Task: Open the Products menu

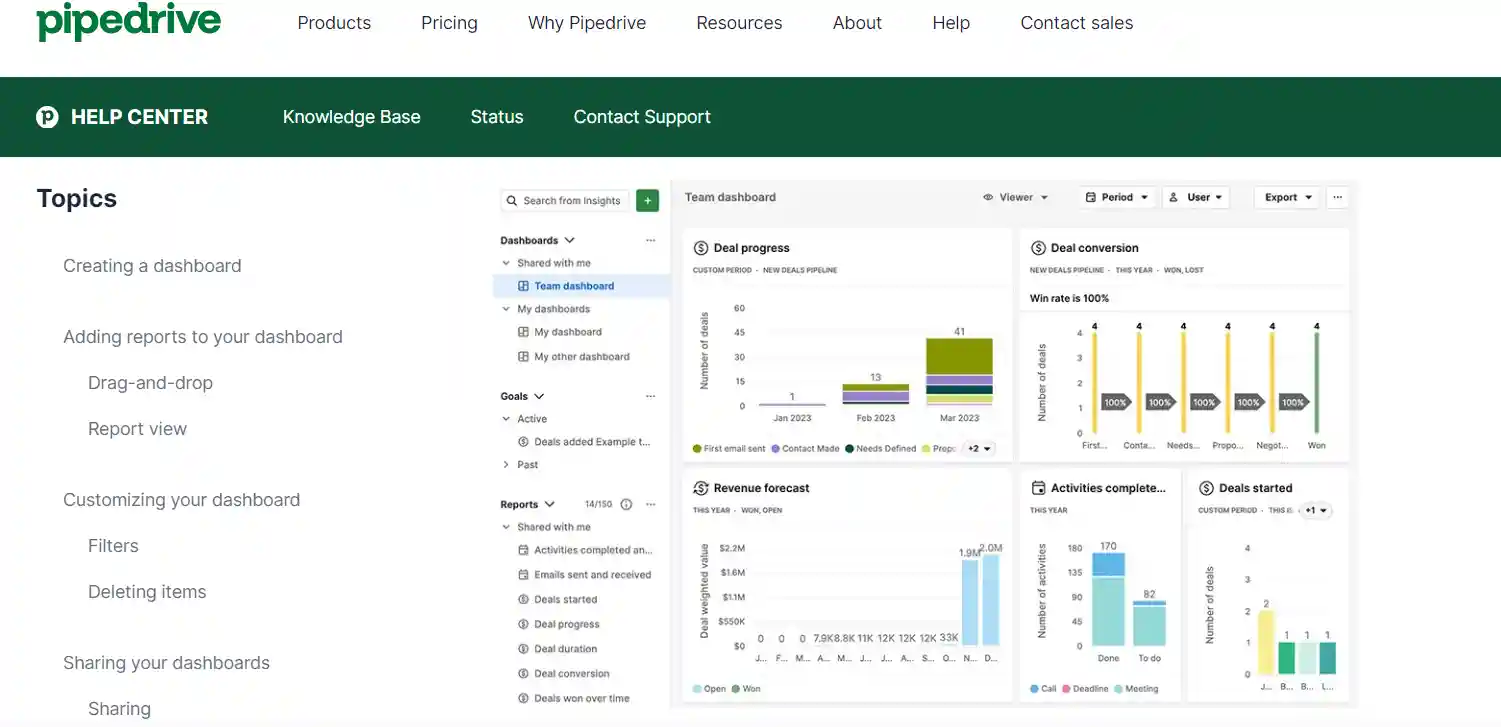Action: pos(334,23)
